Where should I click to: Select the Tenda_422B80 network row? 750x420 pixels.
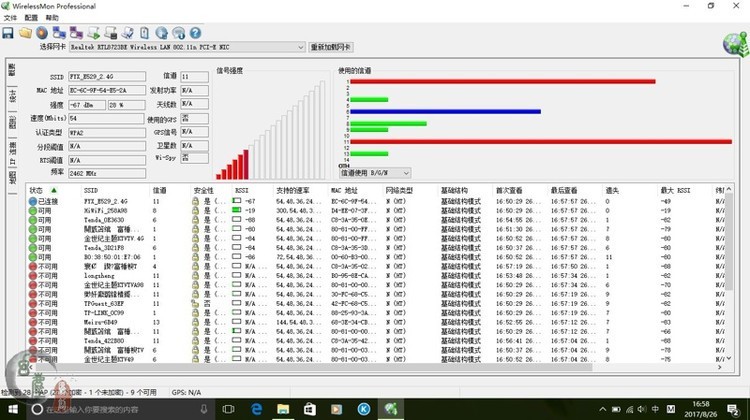click(376, 341)
